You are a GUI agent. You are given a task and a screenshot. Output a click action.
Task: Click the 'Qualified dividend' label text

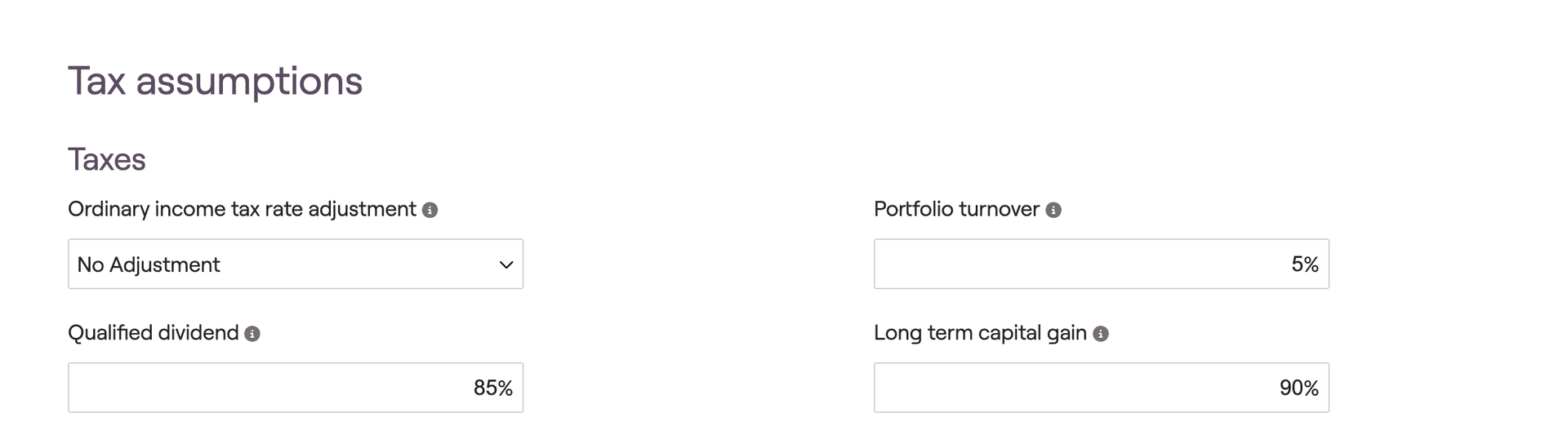click(154, 333)
